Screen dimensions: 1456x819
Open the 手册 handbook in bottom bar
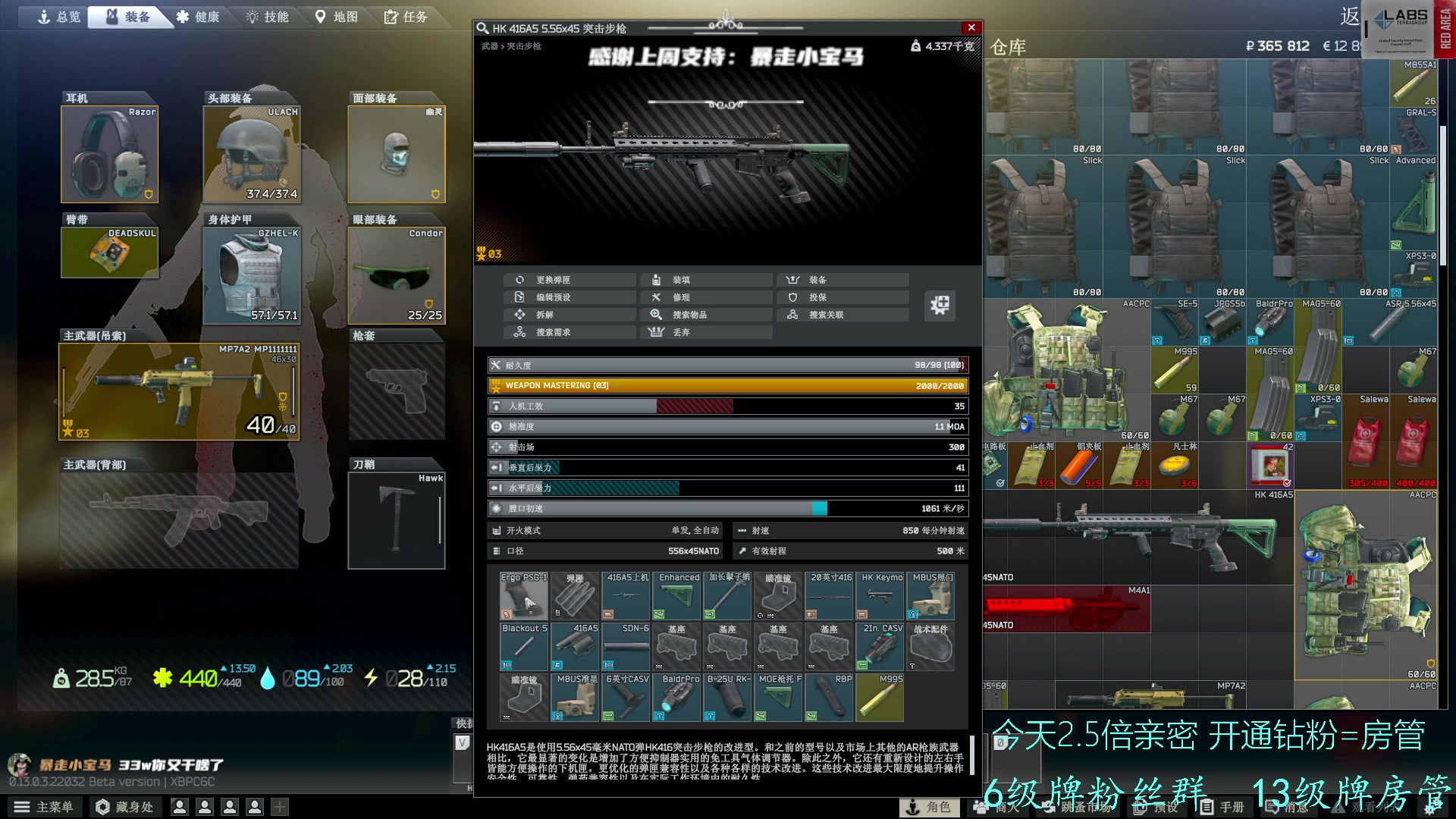coord(1222,807)
